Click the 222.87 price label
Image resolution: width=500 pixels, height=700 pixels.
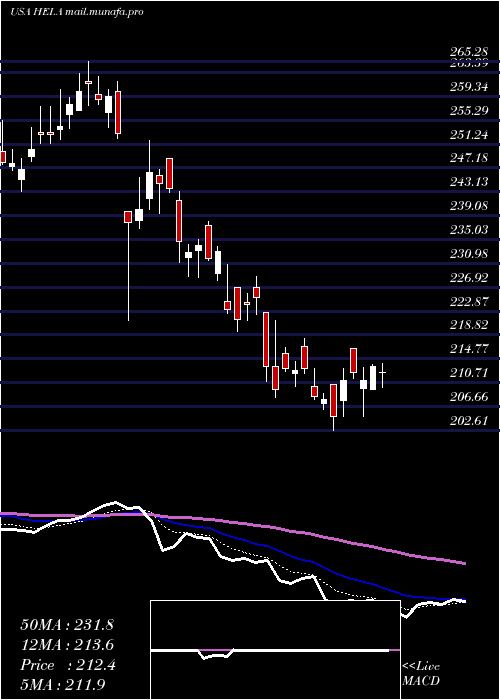pyautogui.click(x=469, y=301)
